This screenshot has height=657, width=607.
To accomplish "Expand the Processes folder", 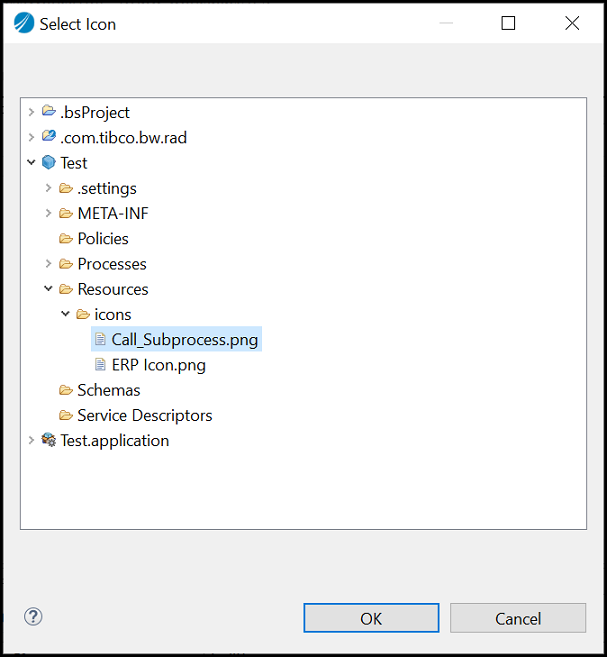I will coord(49,264).
